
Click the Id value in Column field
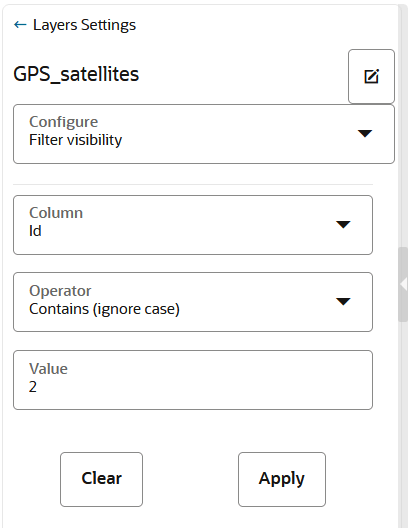tap(35, 231)
